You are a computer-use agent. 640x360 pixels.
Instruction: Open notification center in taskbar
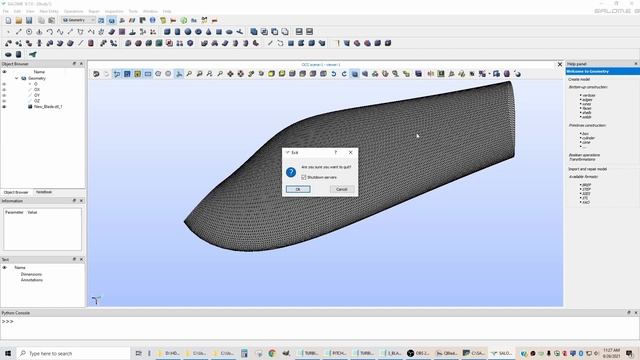629,353
